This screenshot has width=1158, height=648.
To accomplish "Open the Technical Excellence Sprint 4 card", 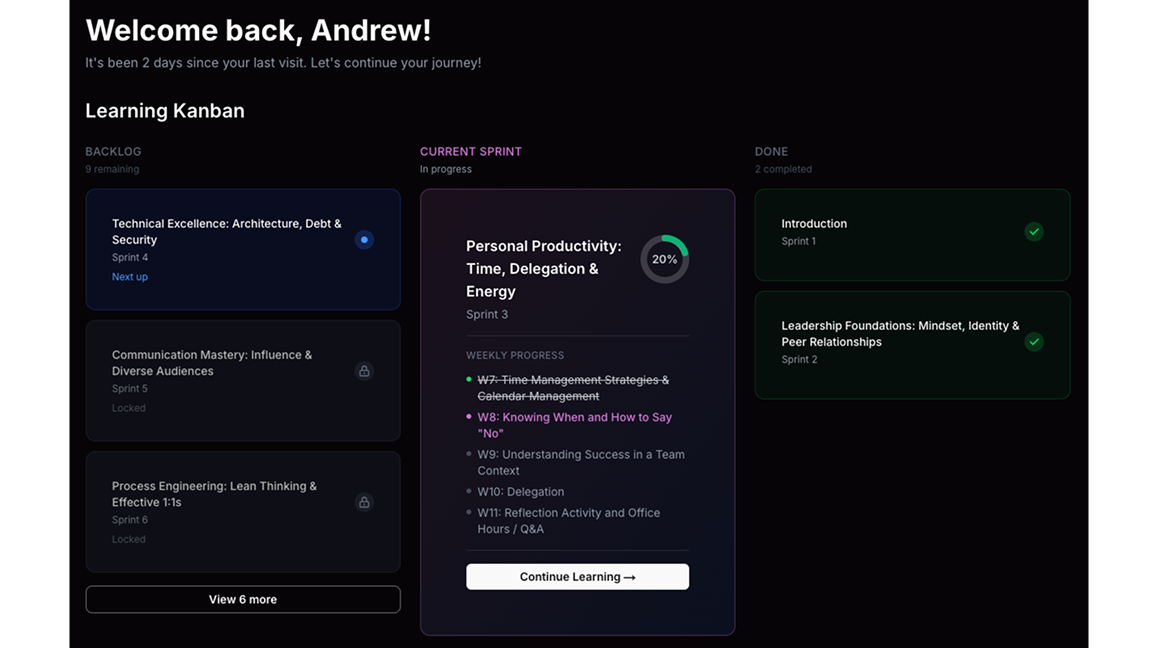I will point(226,232).
